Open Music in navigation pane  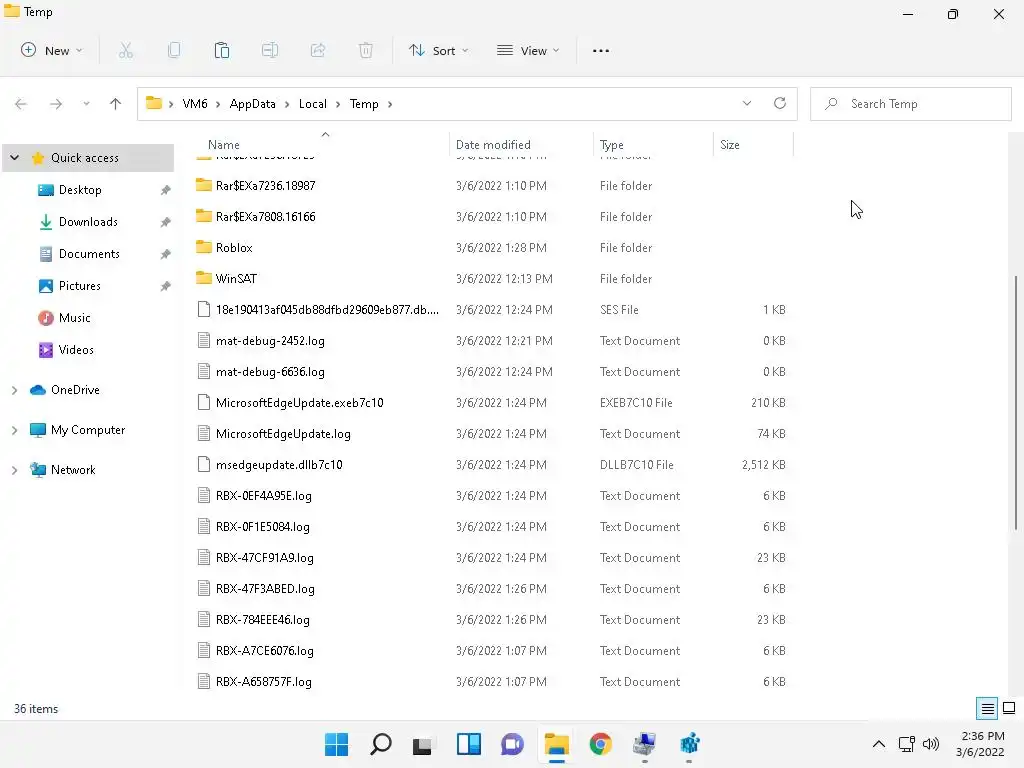click(x=74, y=317)
